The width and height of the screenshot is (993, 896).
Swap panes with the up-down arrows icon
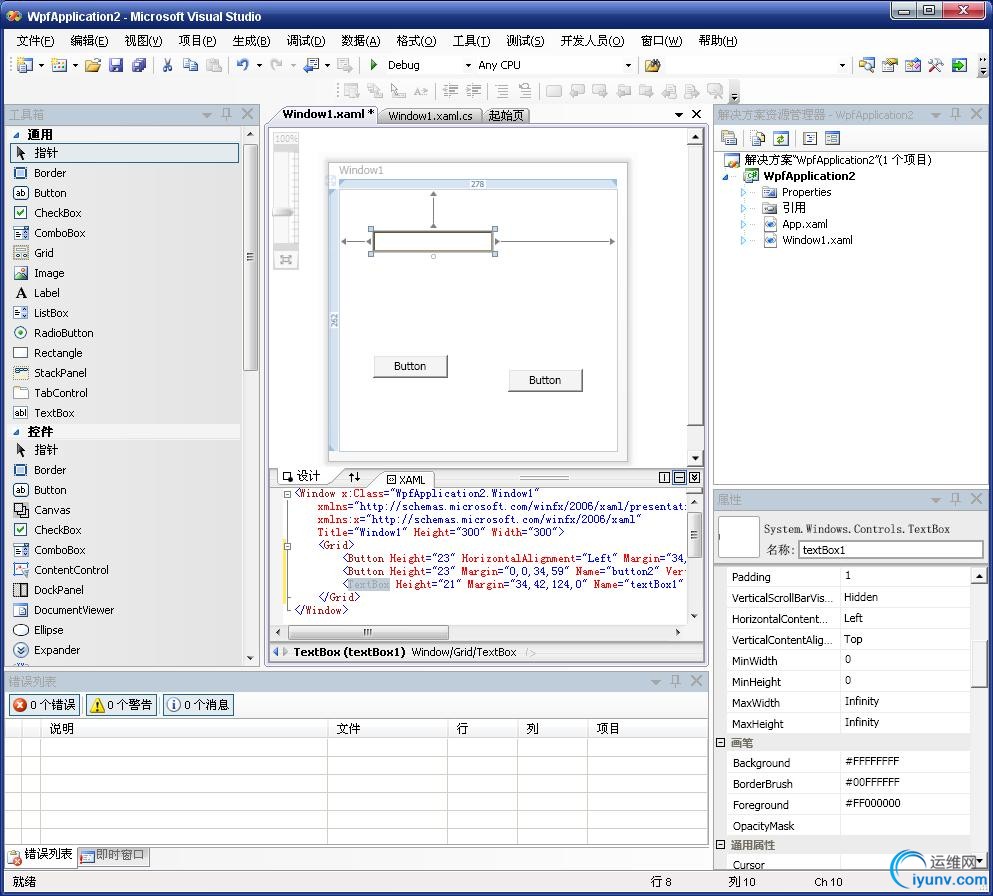pos(354,476)
